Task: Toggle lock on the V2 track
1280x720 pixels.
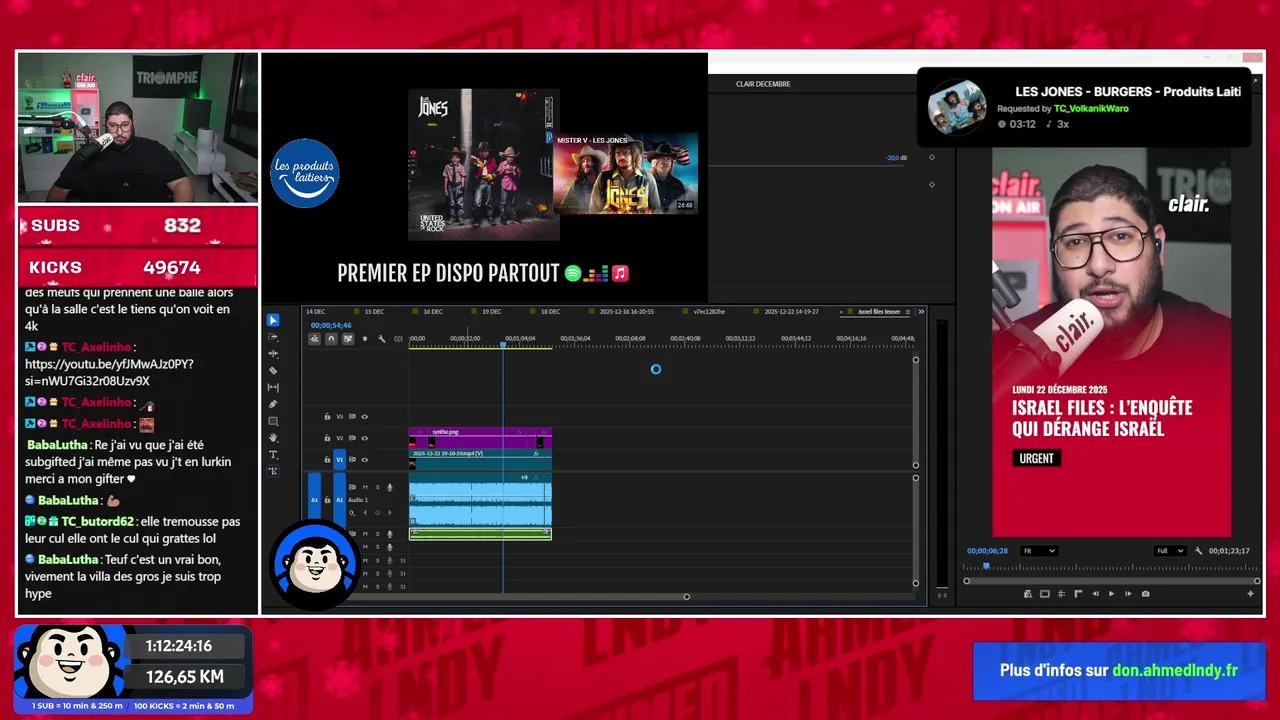Action: tap(327, 438)
